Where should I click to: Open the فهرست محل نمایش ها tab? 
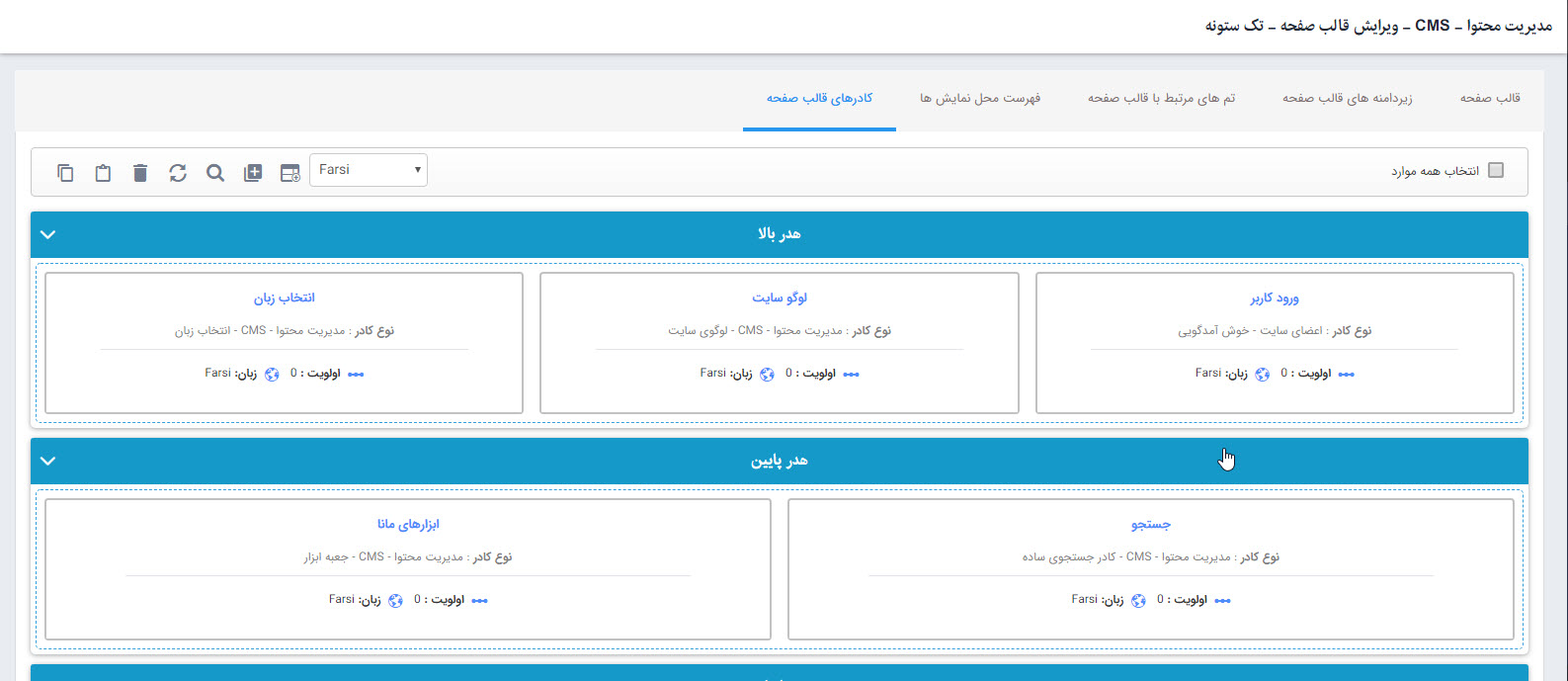979,98
